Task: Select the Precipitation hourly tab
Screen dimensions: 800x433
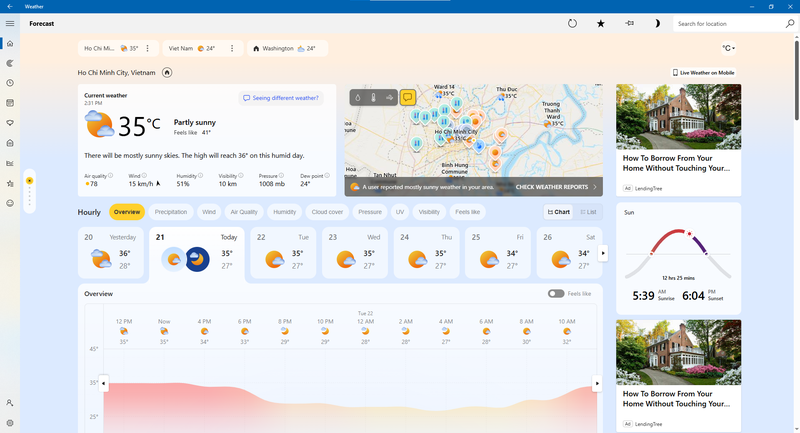Action: click(x=171, y=212)
